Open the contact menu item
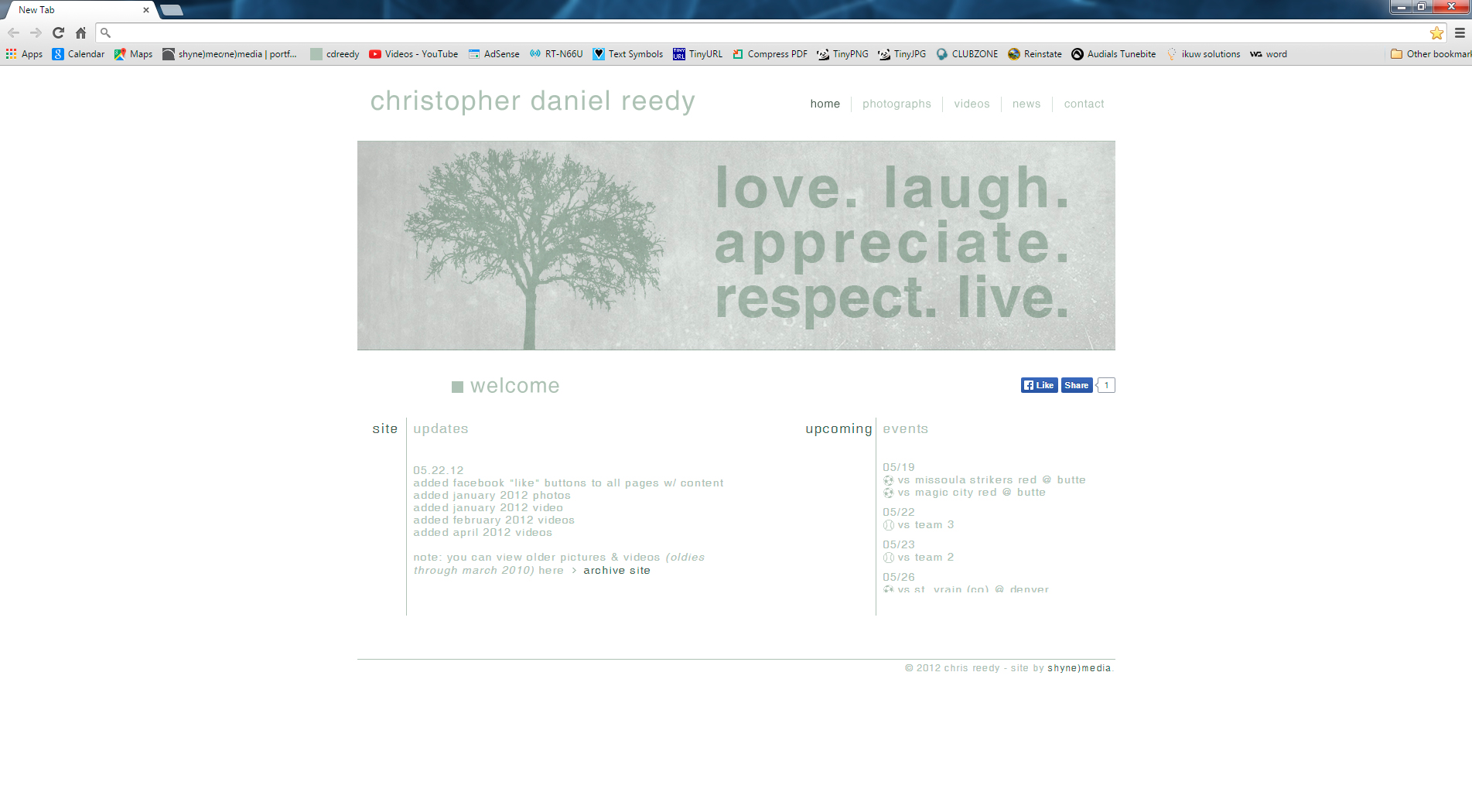The height and width of the screenshot is (812, 1472). [x=1084, y=104]
